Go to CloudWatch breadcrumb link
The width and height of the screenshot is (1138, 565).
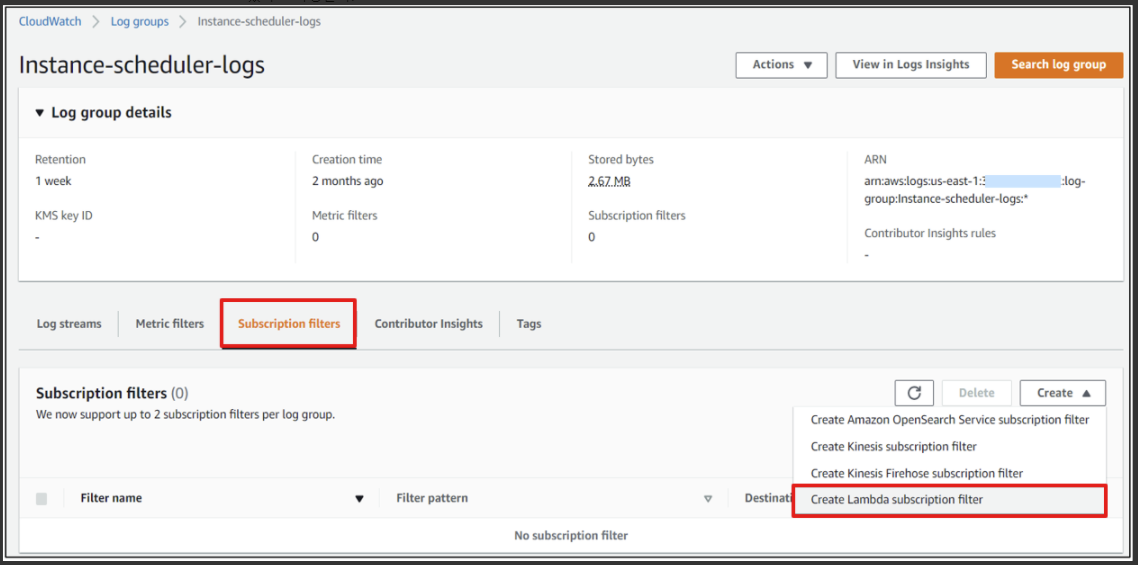pyautogui.click(x=49, y=22)
